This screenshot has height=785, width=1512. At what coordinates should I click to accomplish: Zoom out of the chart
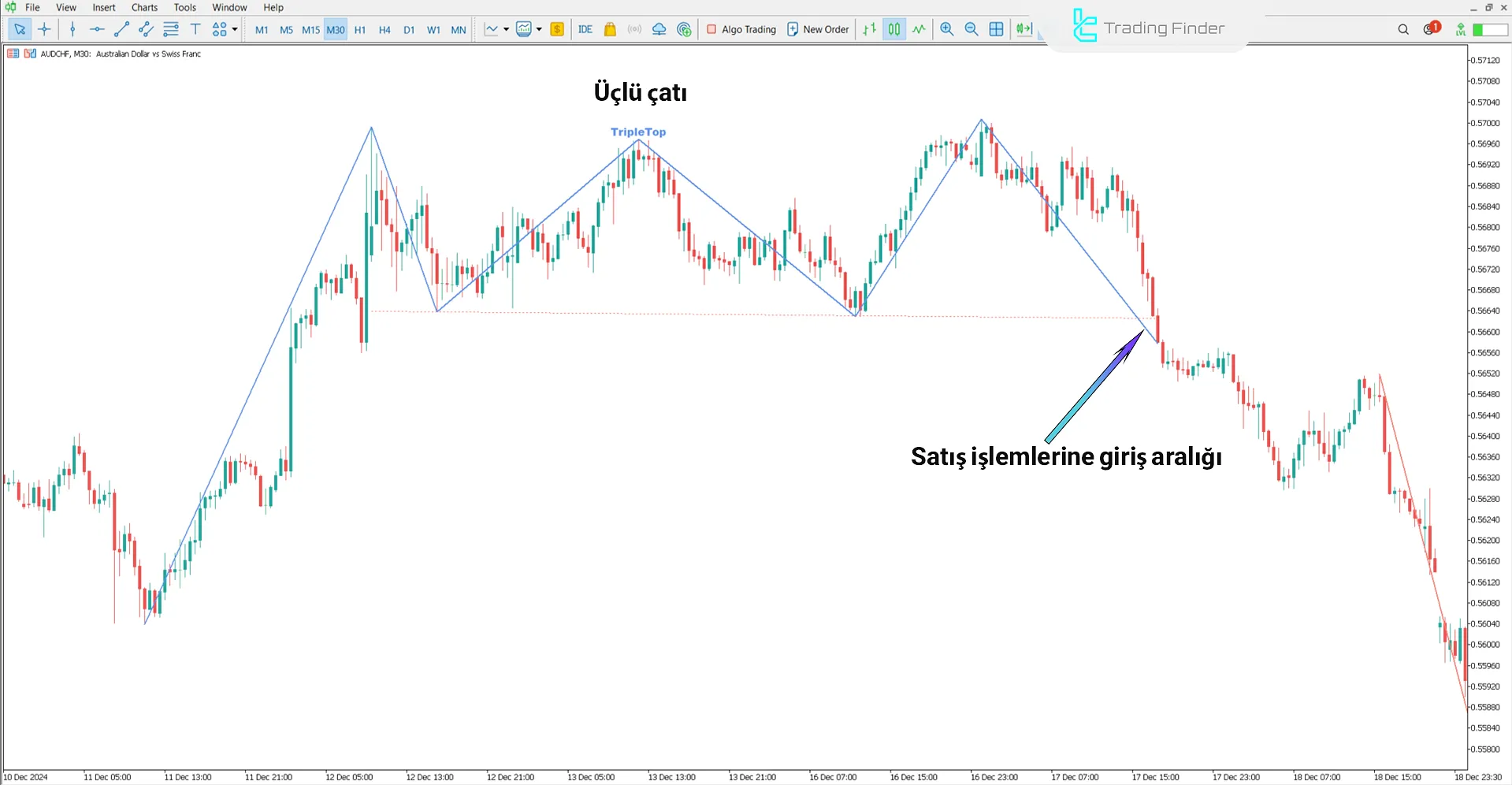point(971,29)
